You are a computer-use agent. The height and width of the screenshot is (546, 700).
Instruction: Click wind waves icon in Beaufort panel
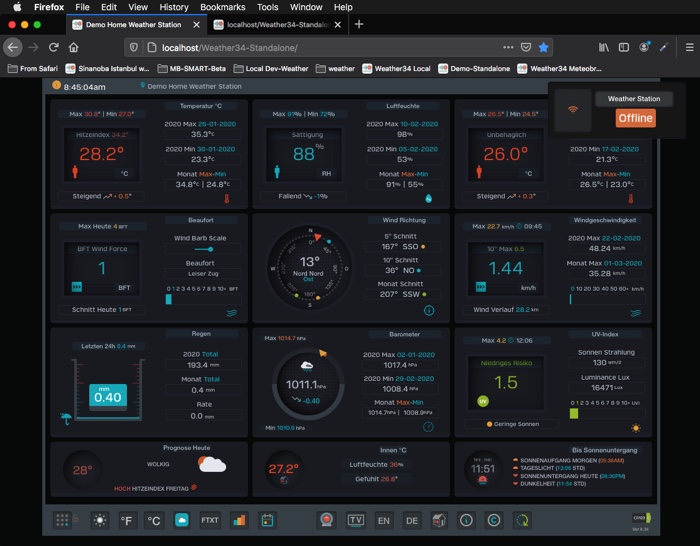[x=232, y=313]
